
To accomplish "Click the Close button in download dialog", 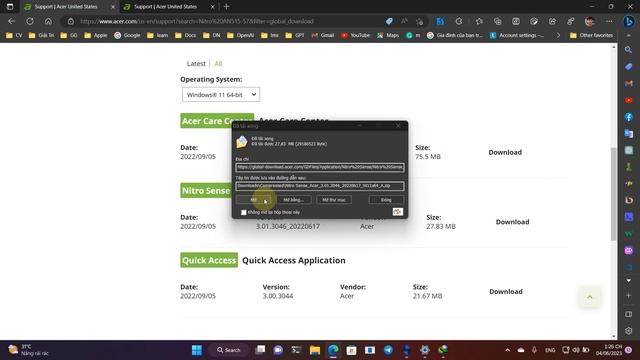I will (386, 200).
